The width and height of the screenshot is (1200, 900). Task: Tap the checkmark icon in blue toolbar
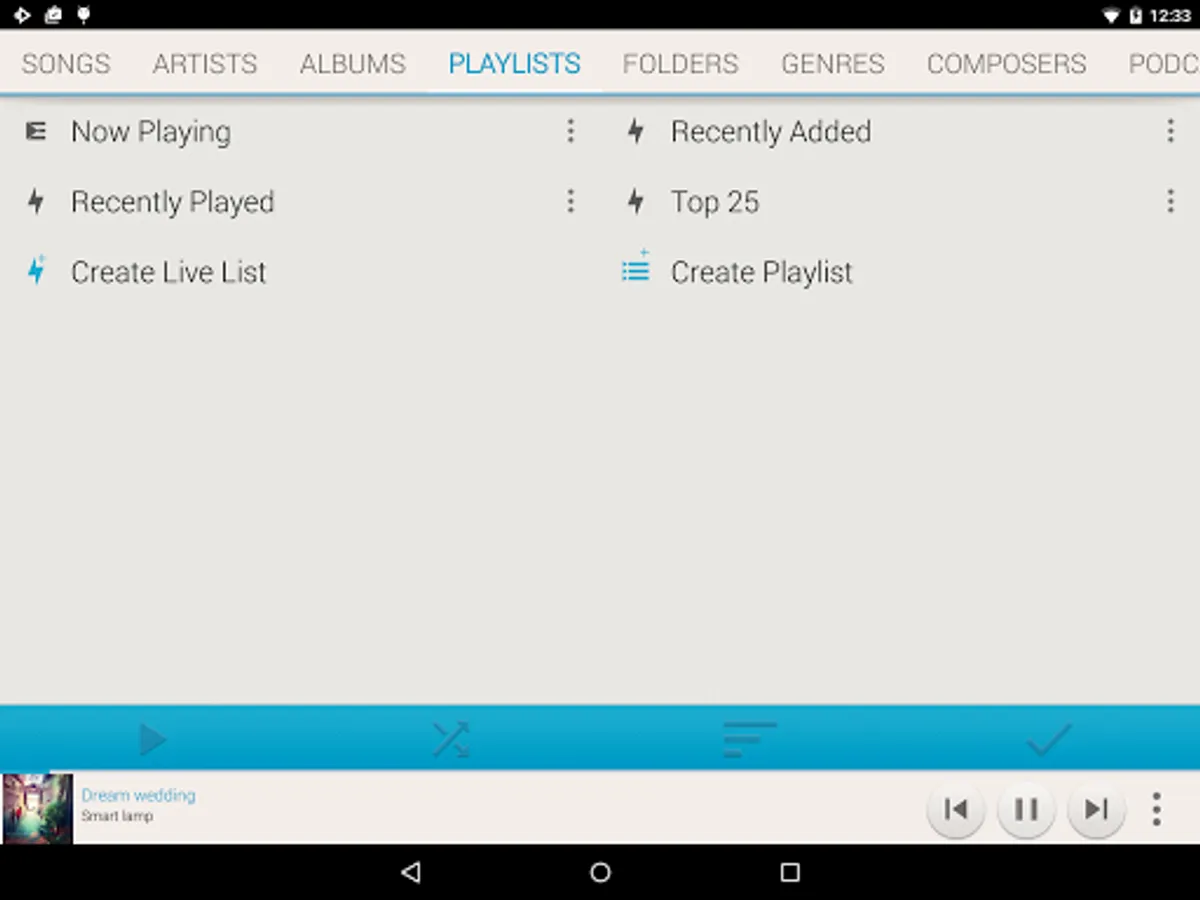(1049, 740)
